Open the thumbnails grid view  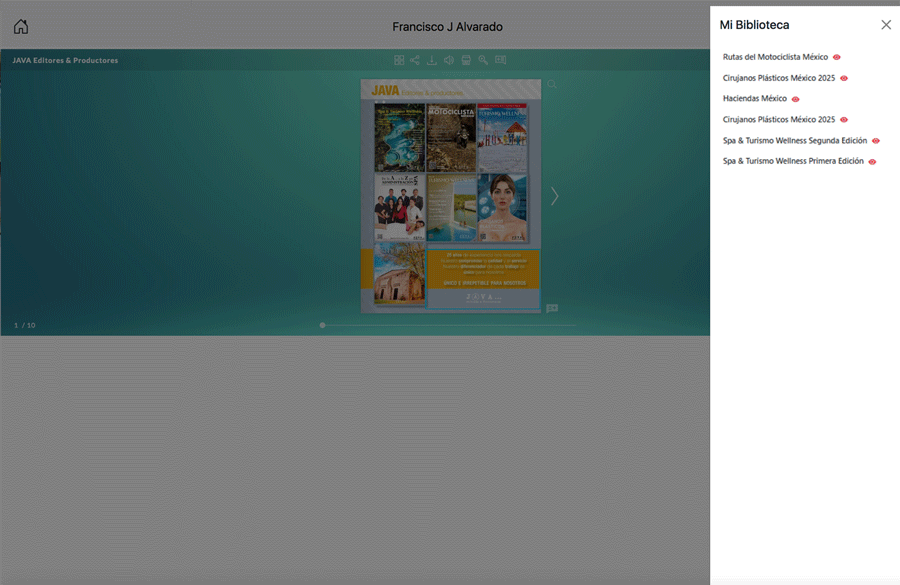(399, 60)
